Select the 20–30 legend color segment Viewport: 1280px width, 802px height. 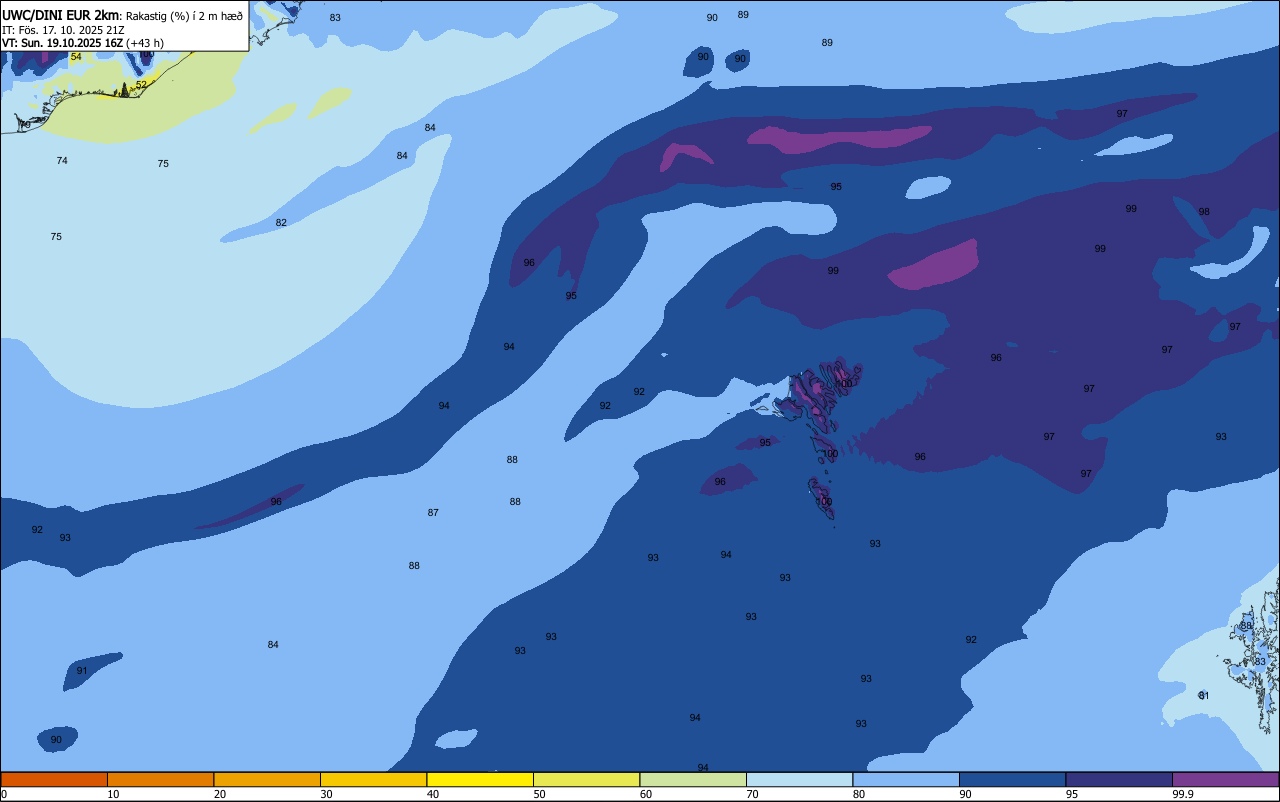[267, 779]
